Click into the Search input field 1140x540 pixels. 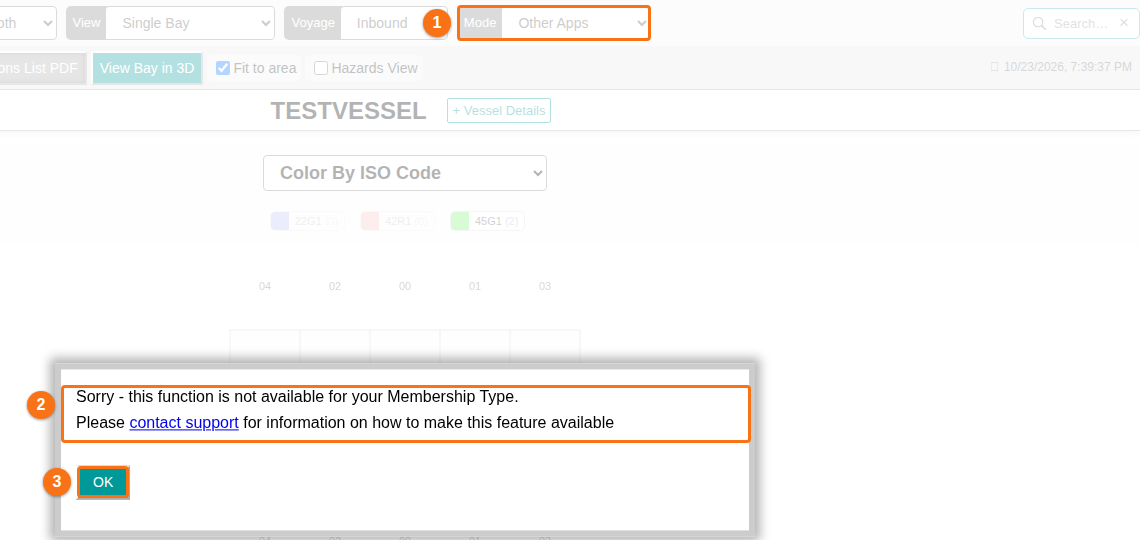point(1081,23)
